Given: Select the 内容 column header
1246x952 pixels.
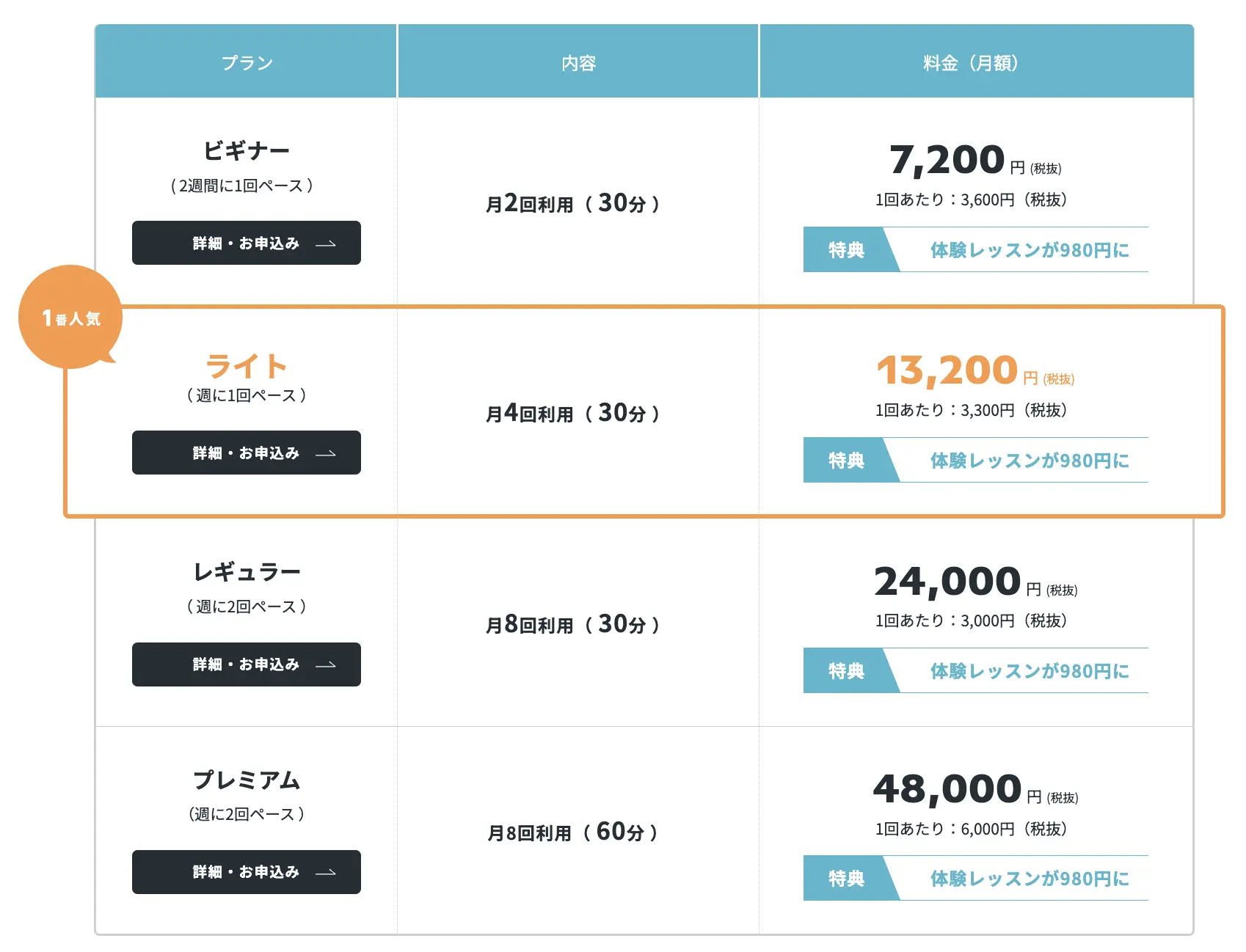Looking at the screenshot, I should coord(578,62).
